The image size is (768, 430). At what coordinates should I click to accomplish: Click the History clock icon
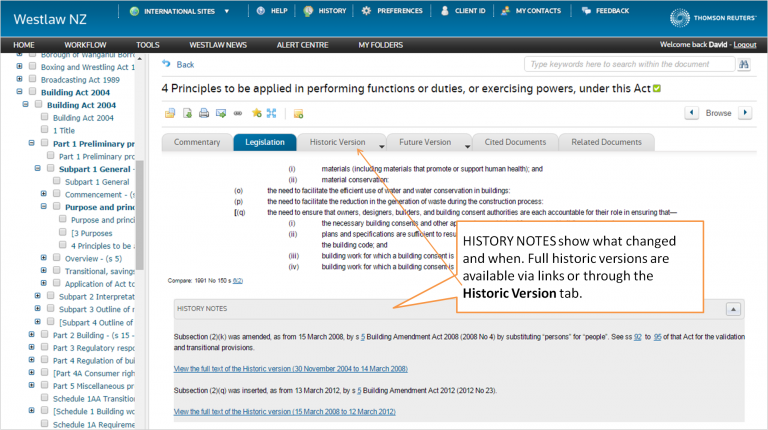pyautogui.click(x=308, y=11)
